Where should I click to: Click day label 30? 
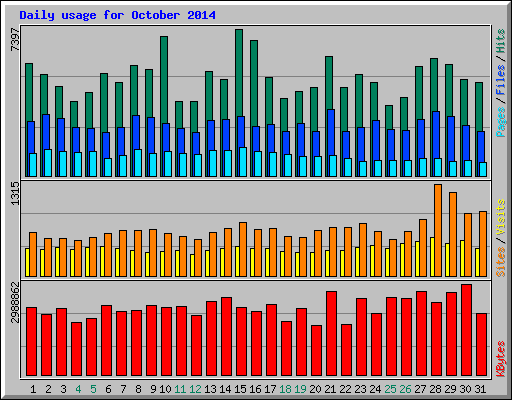pyautogui.click(x=465, y=389)
